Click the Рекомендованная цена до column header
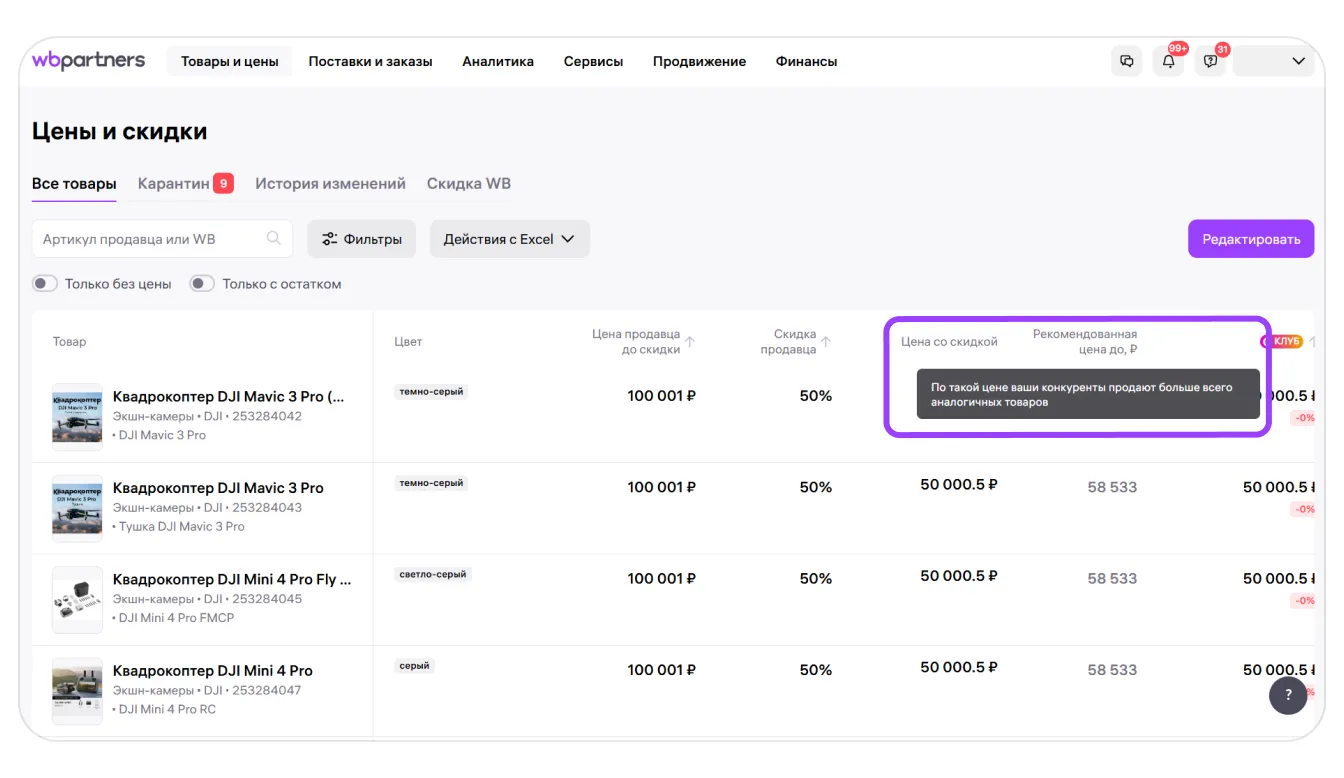Viewport: 1344px width, 778px height. coord(1085,342)
